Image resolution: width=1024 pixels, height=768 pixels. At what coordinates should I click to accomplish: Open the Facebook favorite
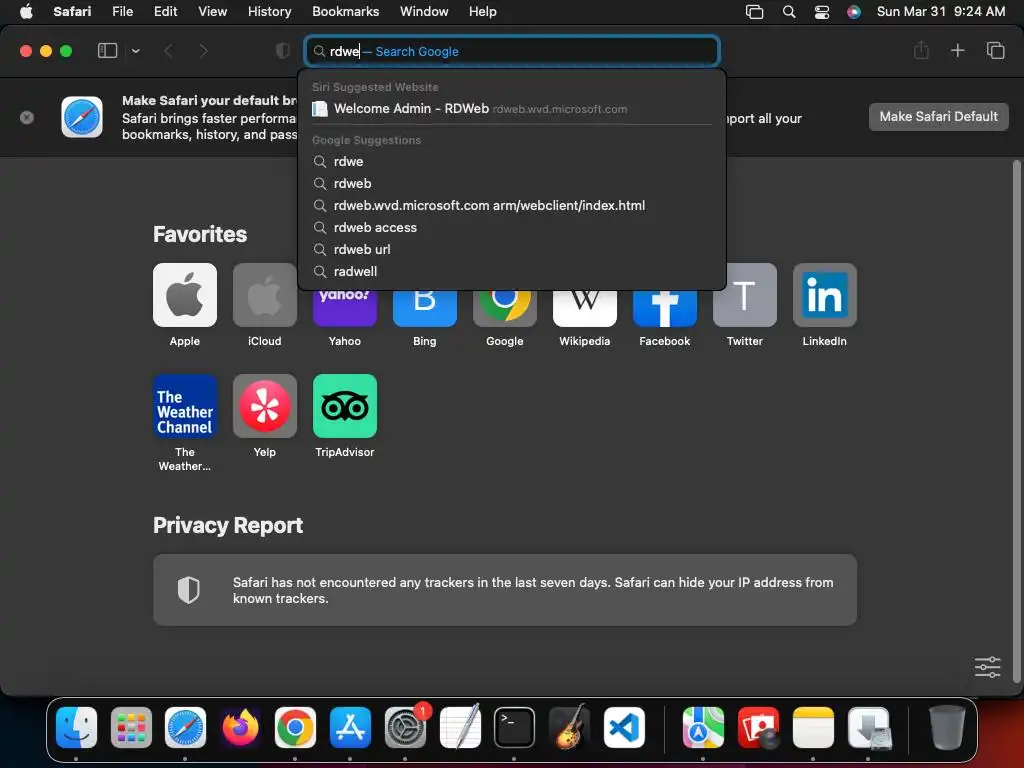(x=665, y=308)
